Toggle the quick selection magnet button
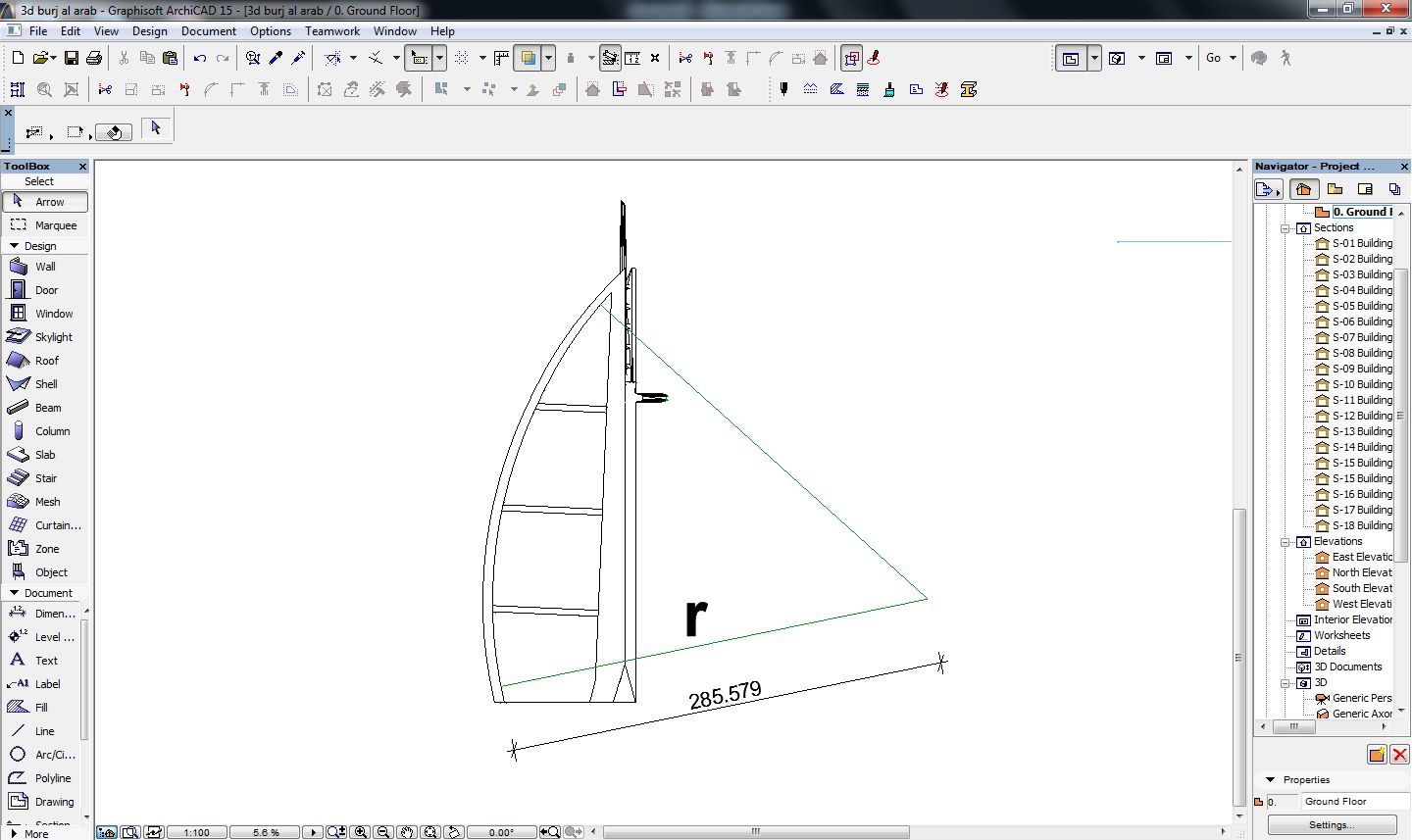 114,131
